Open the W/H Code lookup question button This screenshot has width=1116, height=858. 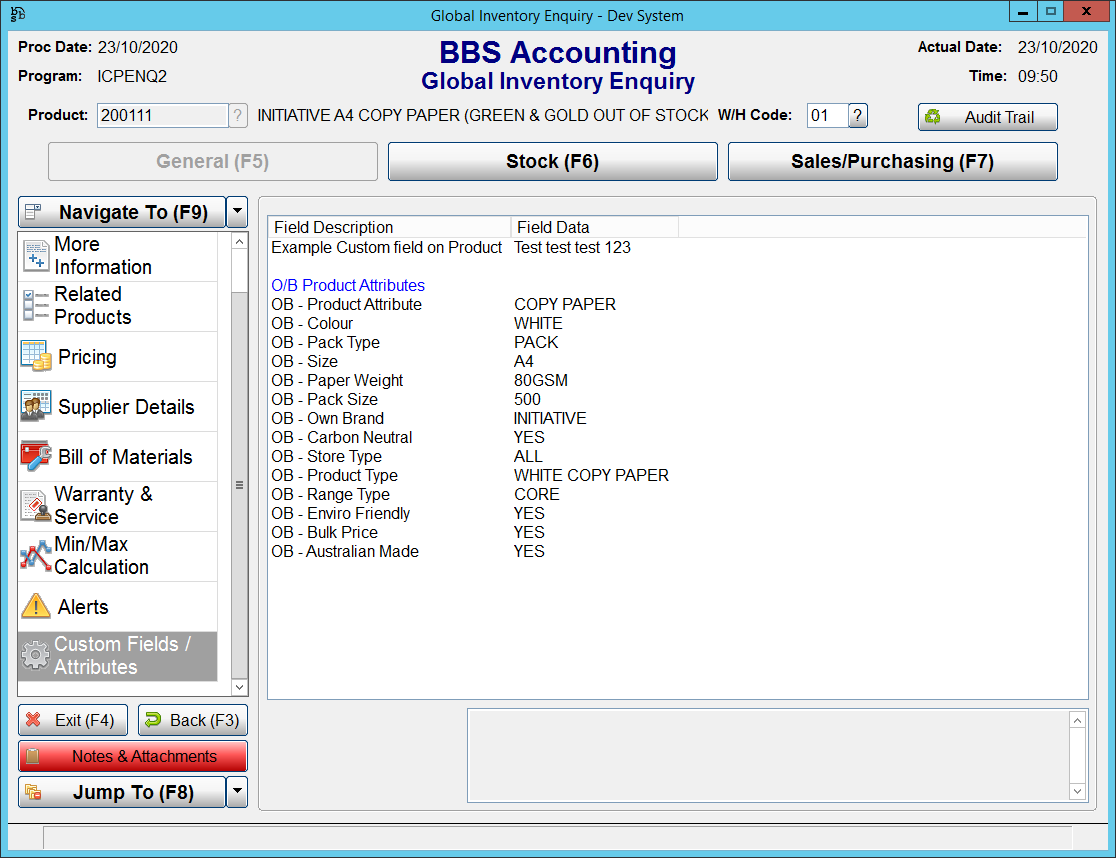tap(858, 116)
